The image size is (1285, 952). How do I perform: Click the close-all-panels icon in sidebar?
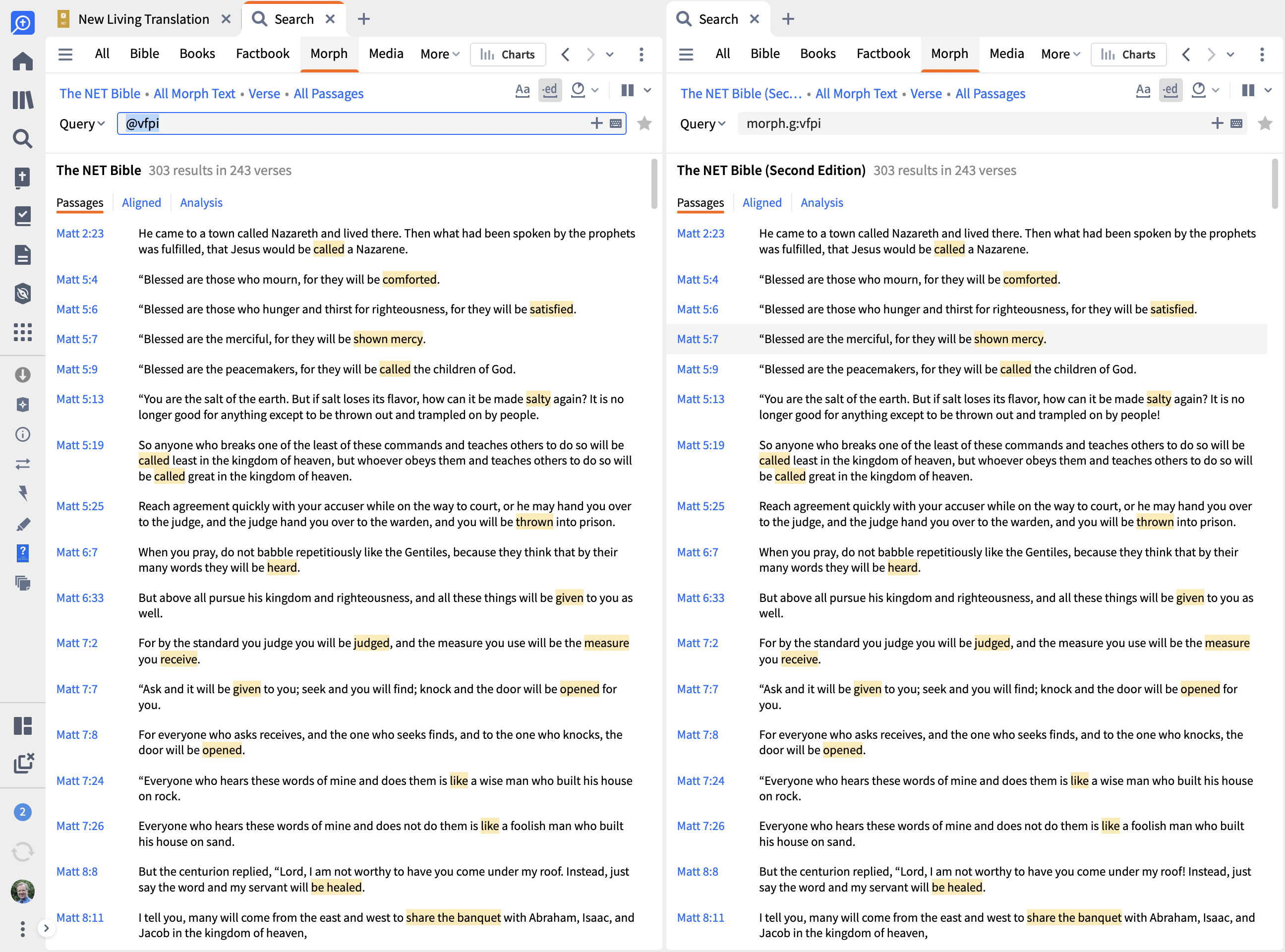[x=23, y=763]
